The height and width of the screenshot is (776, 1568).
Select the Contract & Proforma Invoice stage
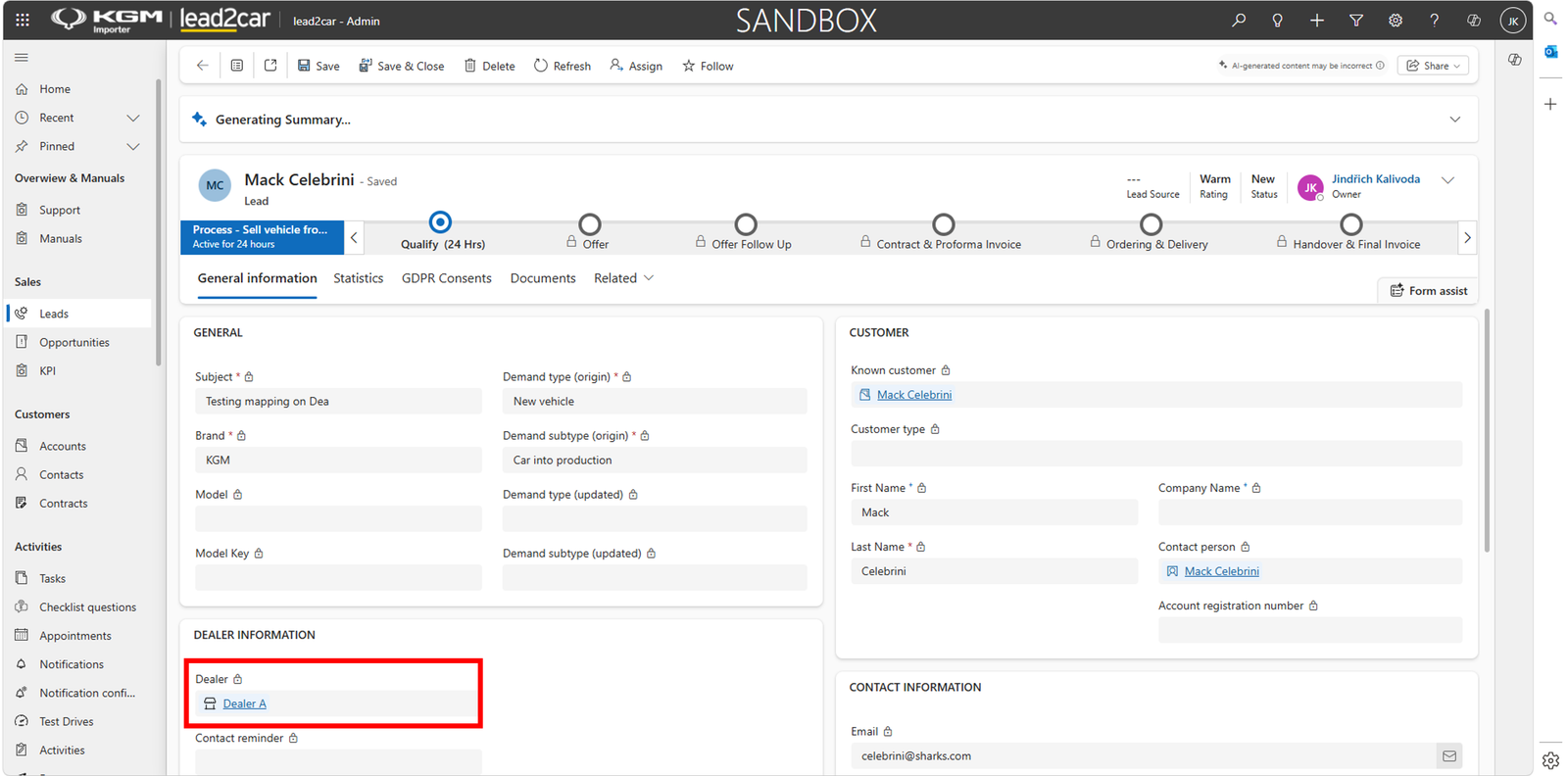943,224
